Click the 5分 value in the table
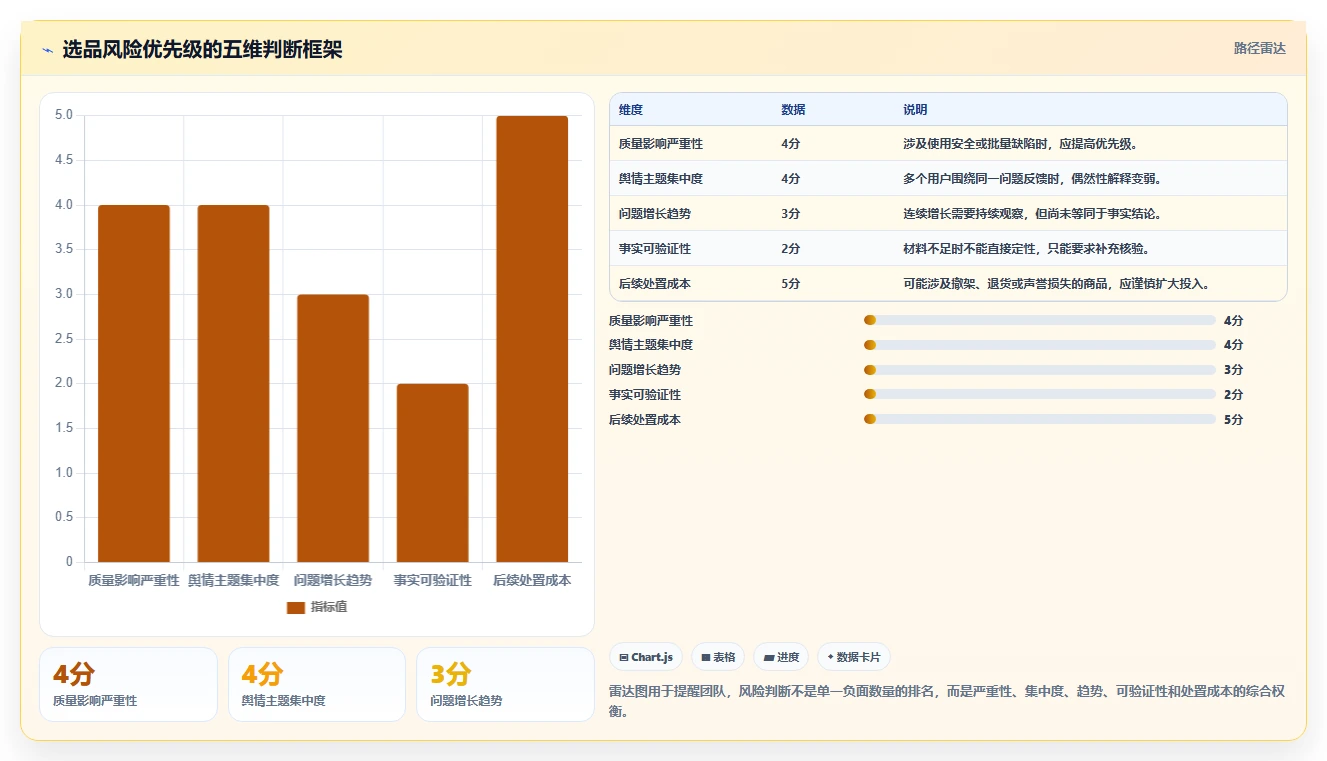The width and height of the screenshot is (1327, 761). click(x=791, y=284)
